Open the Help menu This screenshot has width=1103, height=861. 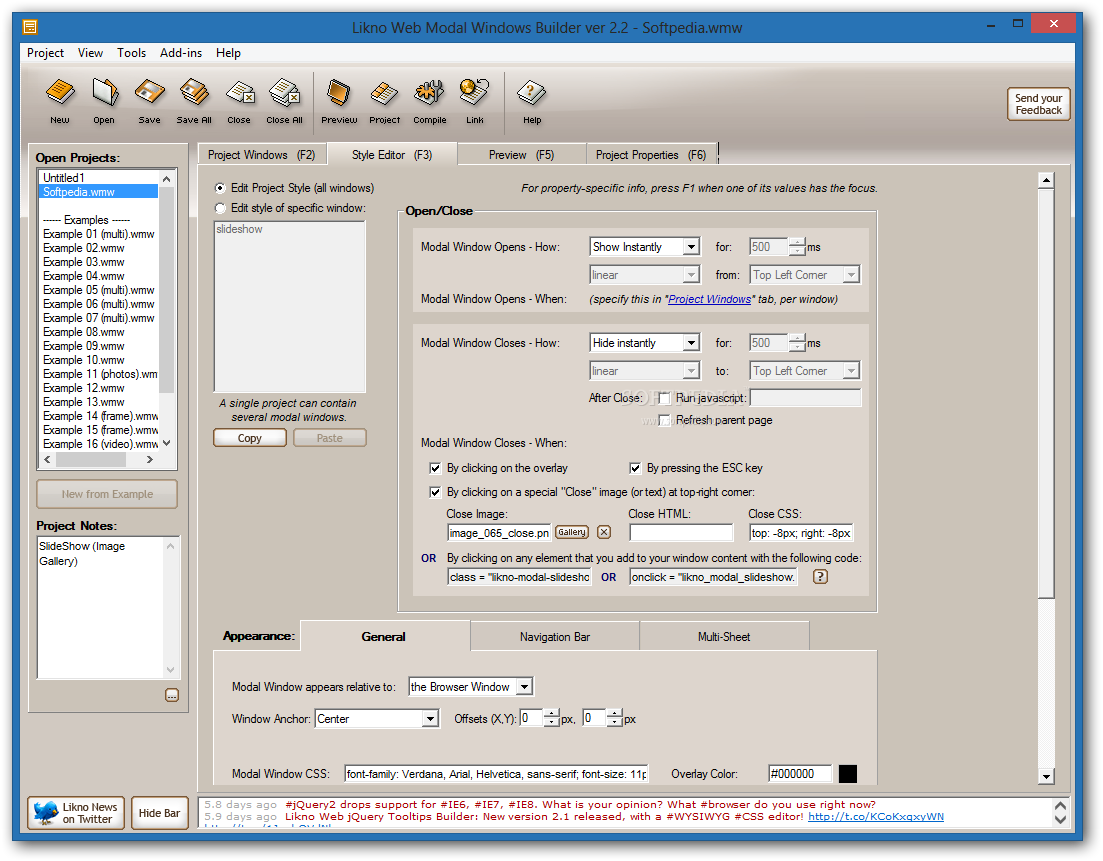228,53
